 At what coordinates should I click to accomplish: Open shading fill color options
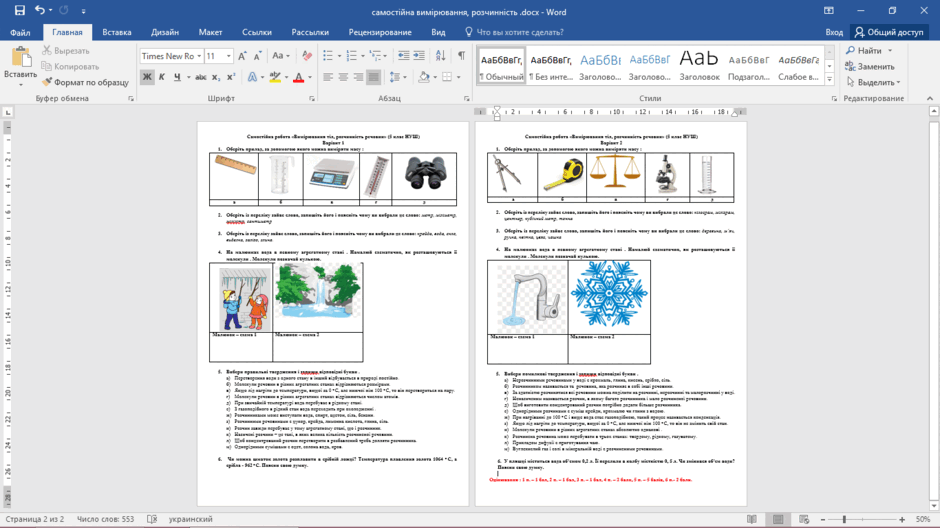pyautogui.click(x=424, y=77)
